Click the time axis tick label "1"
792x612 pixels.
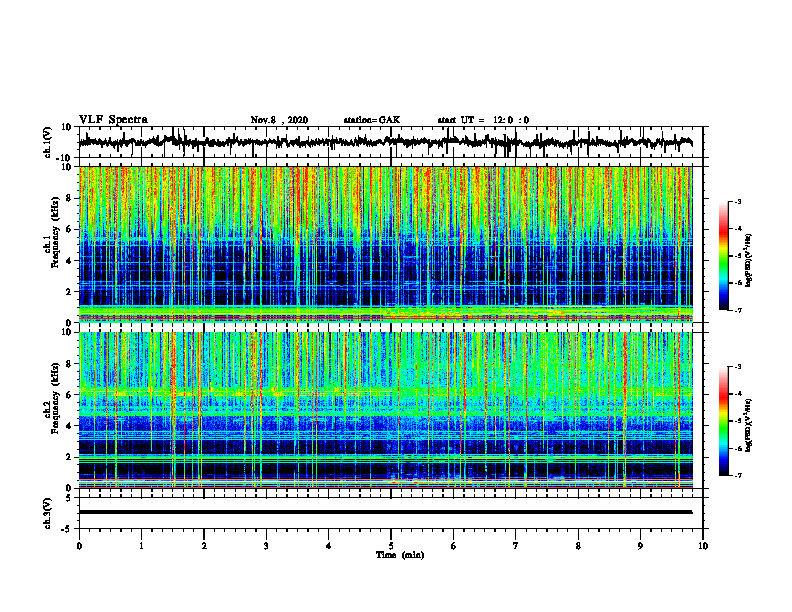click(141, 546)
